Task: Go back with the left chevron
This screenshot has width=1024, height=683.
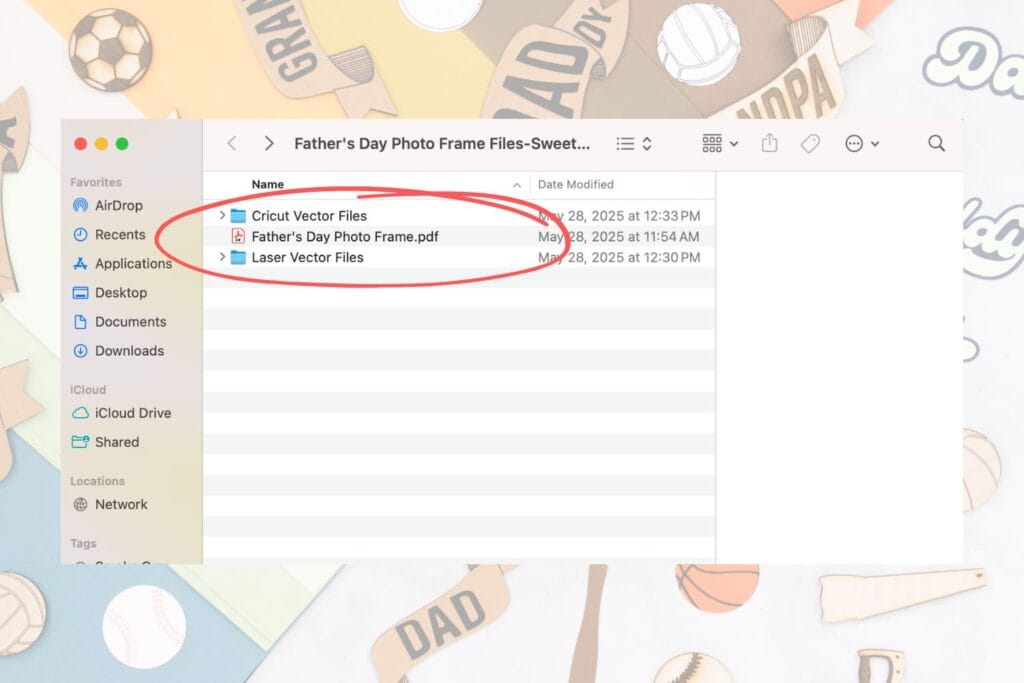Action: 232,144
